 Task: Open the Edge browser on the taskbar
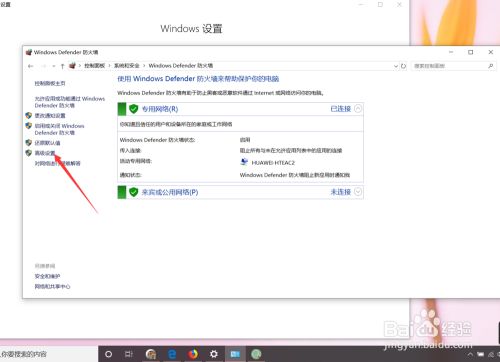coord(172,354)
